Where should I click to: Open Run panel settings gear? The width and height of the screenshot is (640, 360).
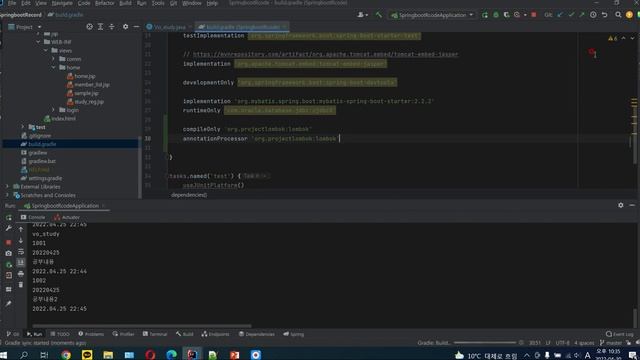point(620,205)
